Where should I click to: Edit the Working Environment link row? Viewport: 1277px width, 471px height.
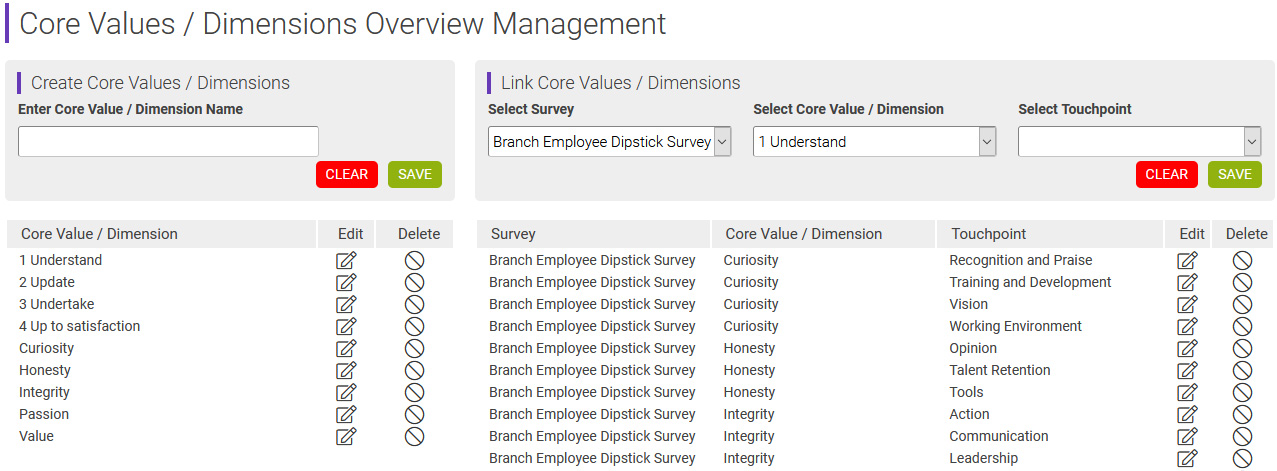[x=1187, y=327]
